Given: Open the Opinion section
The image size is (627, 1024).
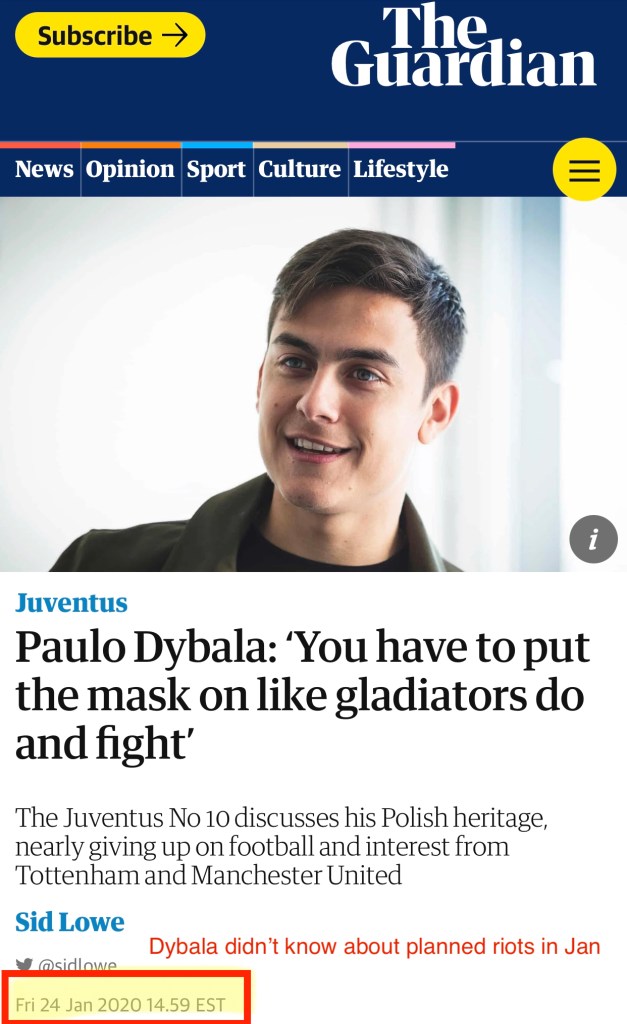Looking at the screenshot, I should (x=130, y=169).
